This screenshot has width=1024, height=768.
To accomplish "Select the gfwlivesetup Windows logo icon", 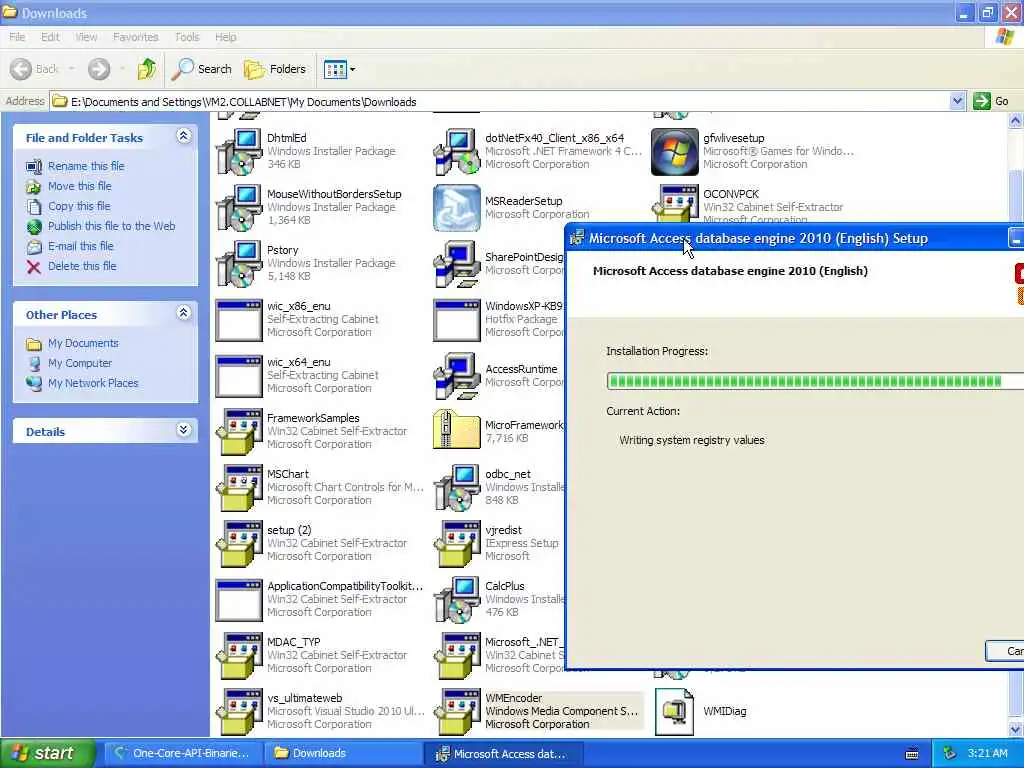I will click(675, 152).
